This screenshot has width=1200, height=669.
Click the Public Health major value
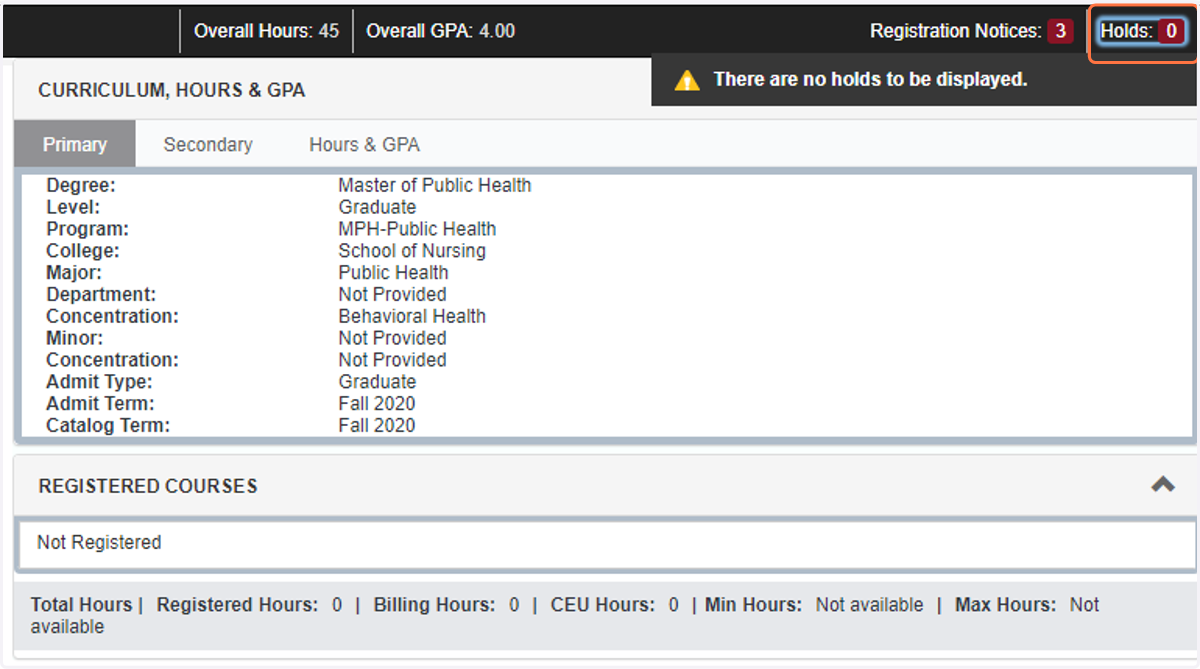(393, 272)
